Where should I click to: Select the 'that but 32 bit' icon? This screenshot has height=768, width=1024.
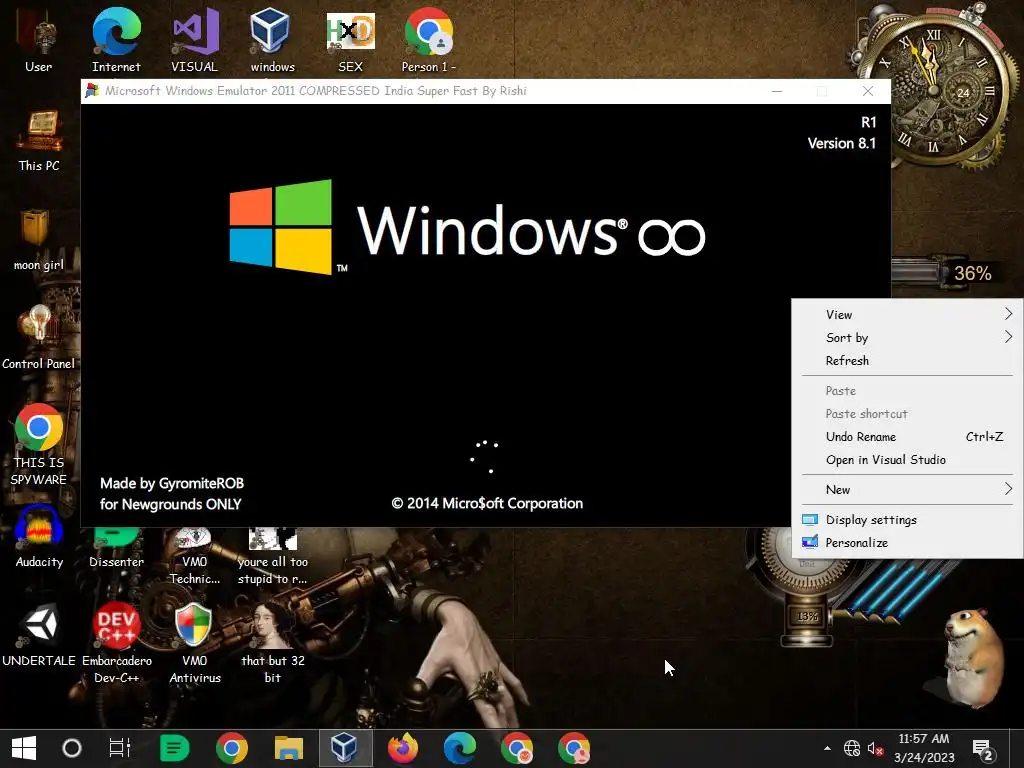(272, 644)
